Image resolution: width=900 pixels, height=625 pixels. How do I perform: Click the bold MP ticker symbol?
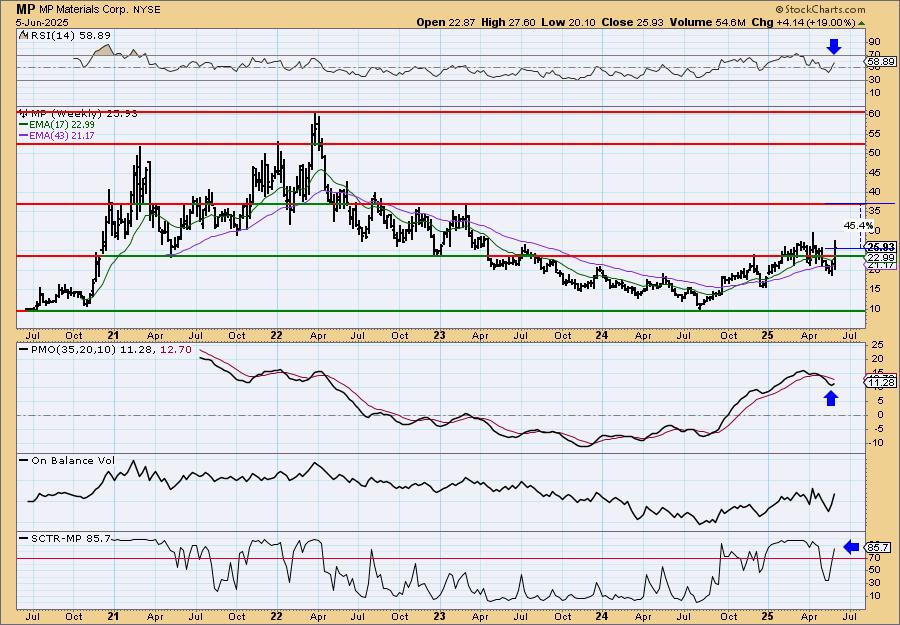pyautogui.click(x=25, y=9)
